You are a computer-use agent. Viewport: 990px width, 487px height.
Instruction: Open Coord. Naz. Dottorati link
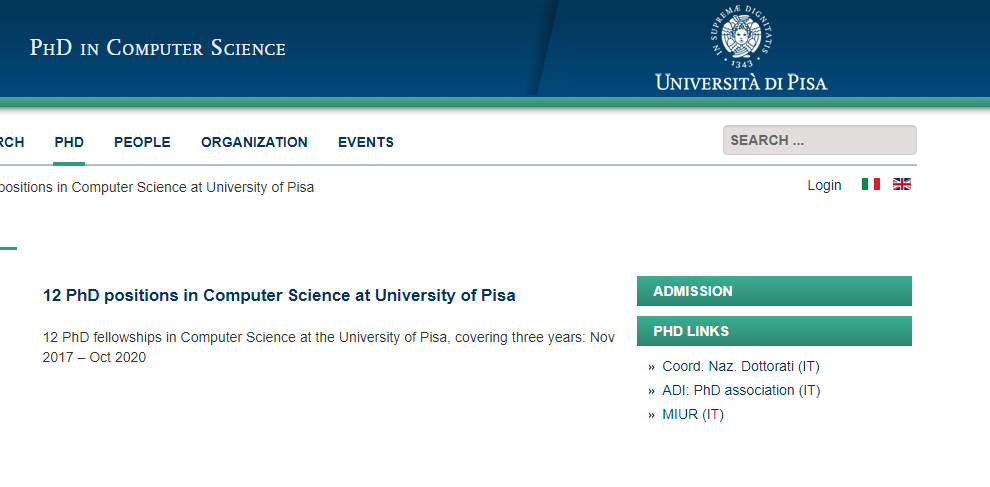coord(740,366)
